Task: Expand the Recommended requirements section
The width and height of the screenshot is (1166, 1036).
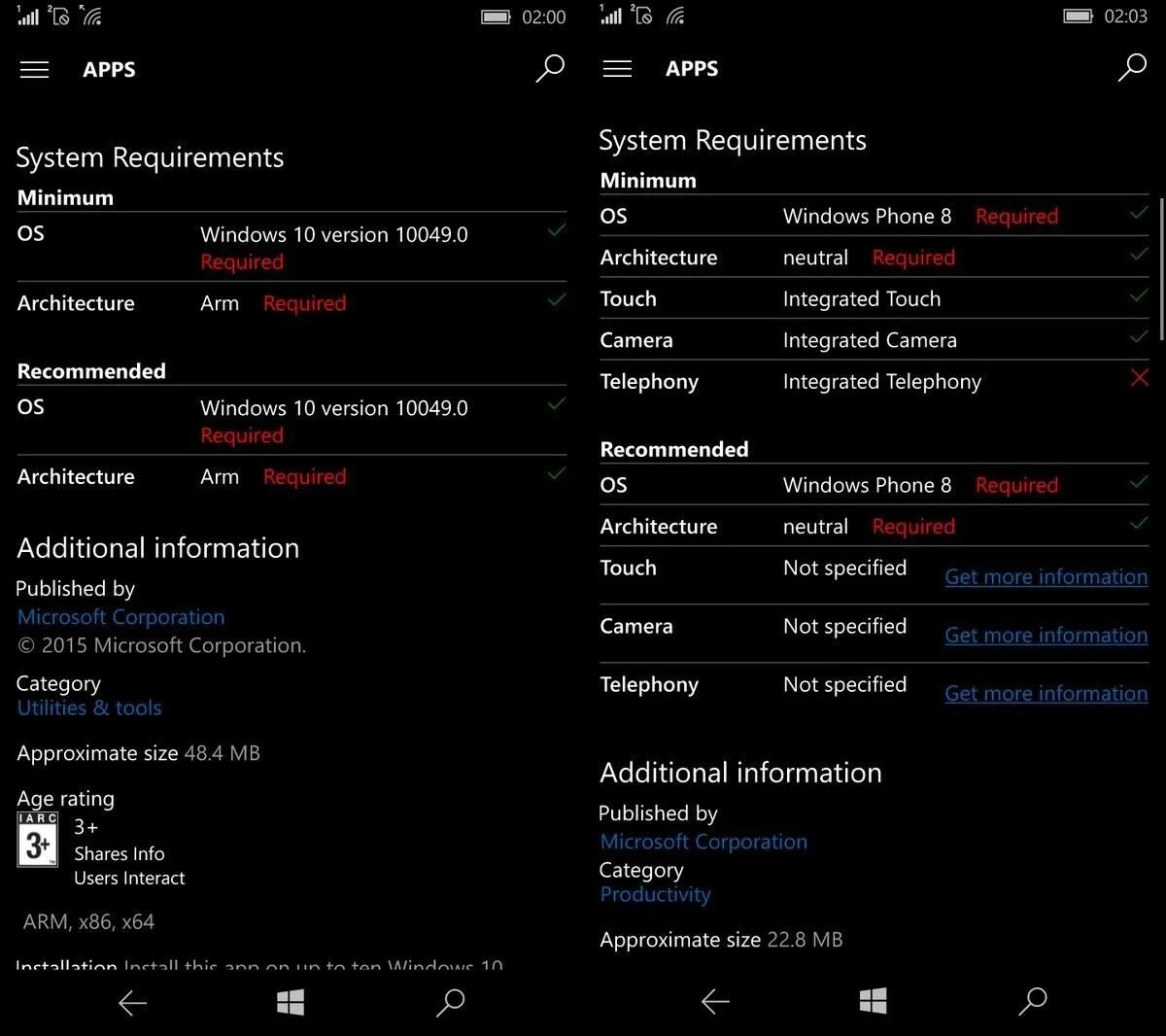Action: (x=91, y=370)
